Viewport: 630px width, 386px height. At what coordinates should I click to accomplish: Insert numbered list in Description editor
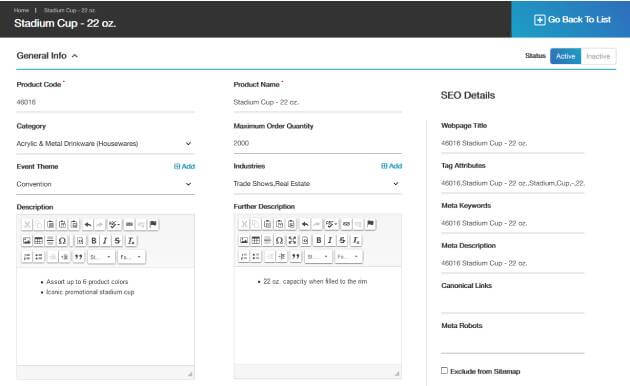point(27,257)
